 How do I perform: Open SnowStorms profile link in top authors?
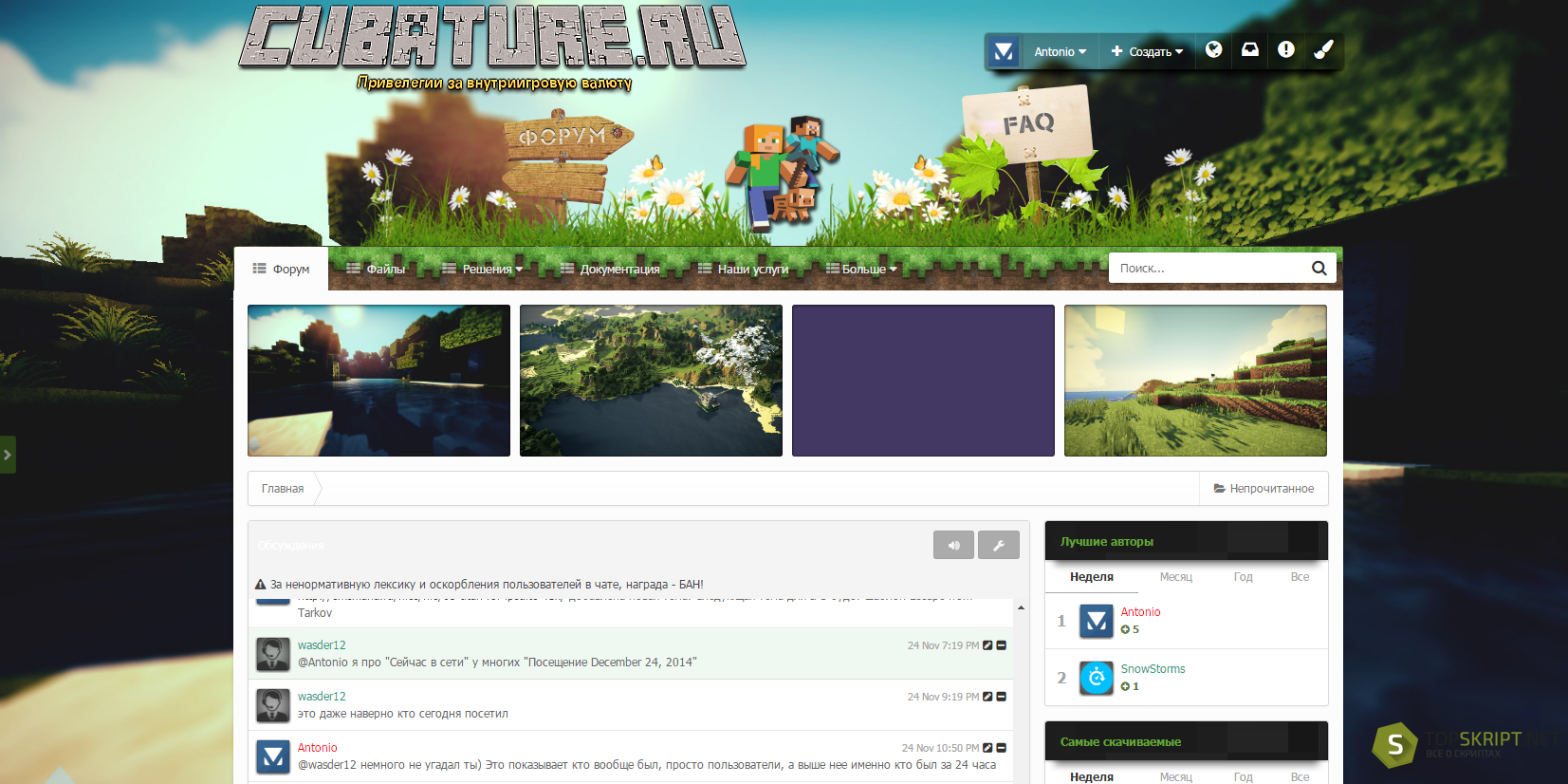[1153, 669]
